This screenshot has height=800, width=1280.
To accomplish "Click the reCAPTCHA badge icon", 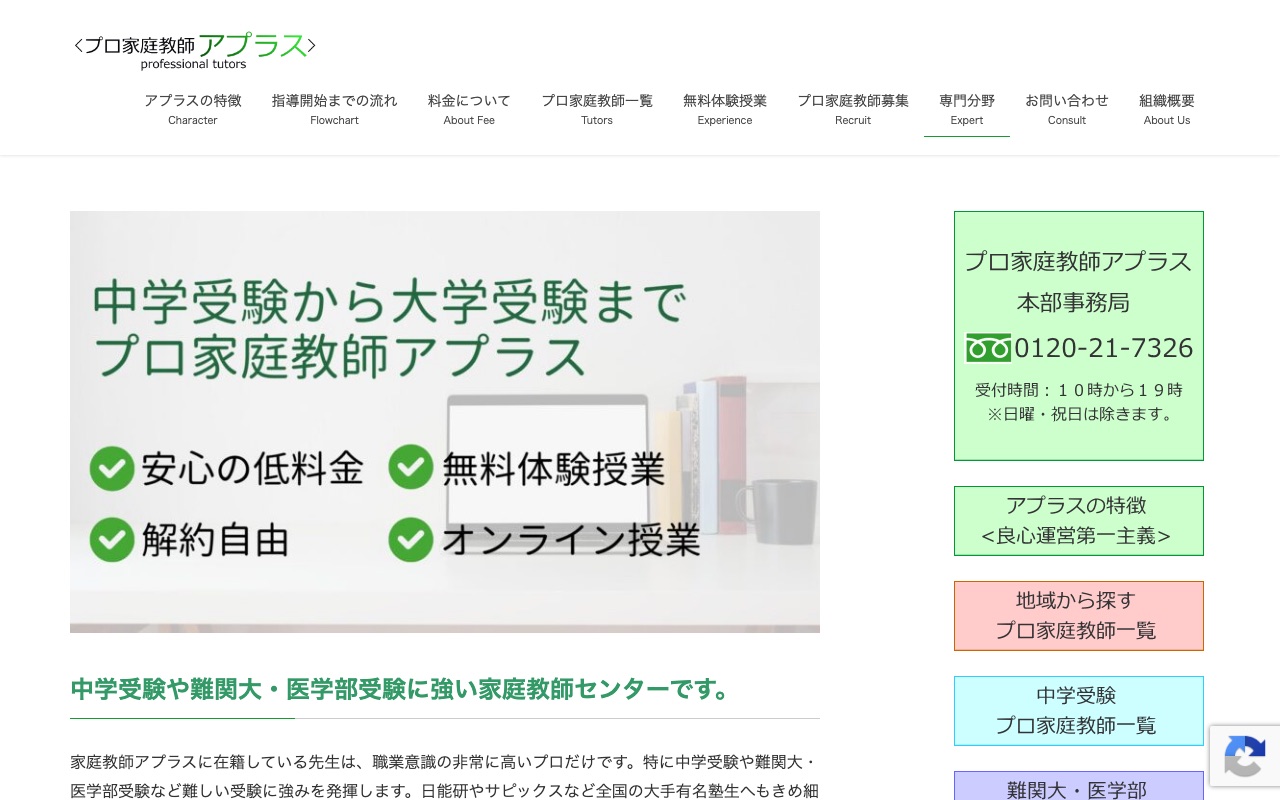I will tap(1245, 756).
